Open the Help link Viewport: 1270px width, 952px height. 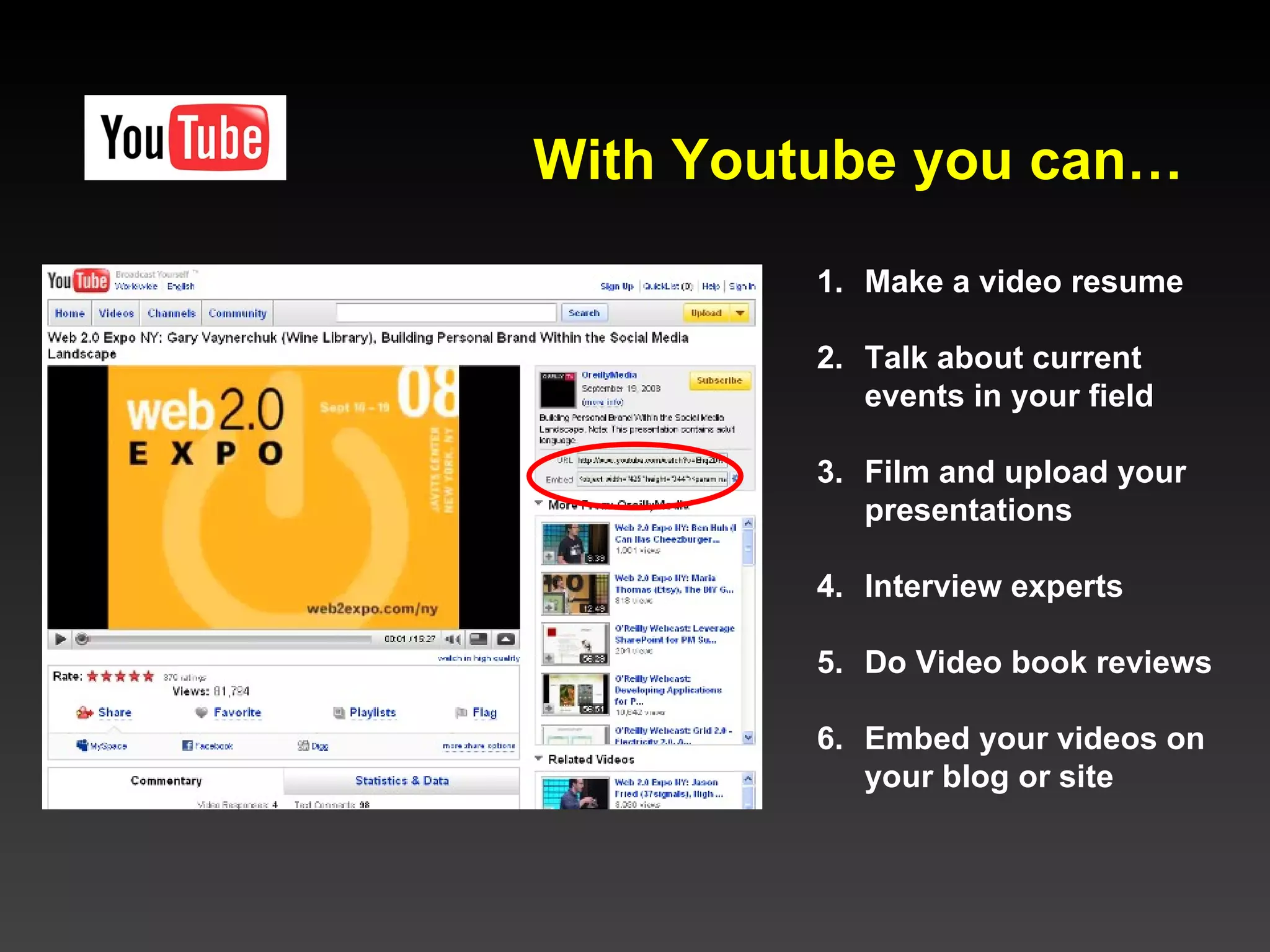(x=711, y=286)
